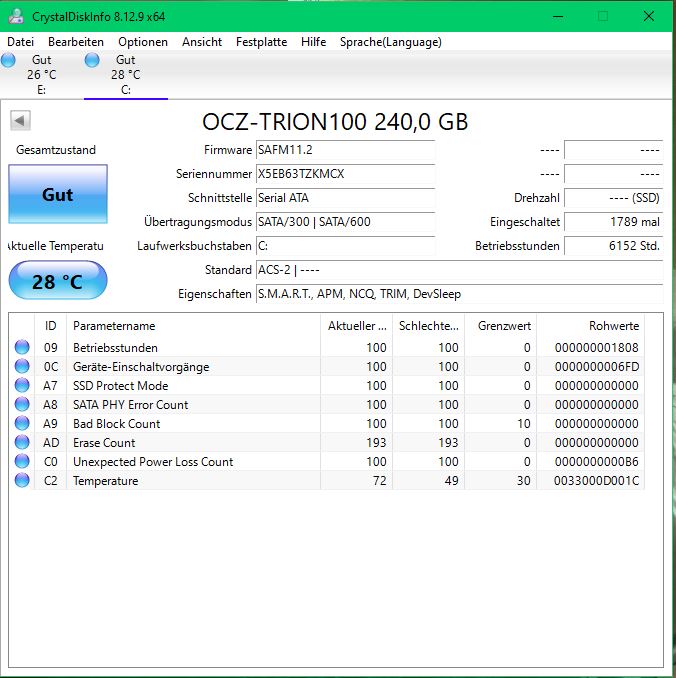This screenshot has width=676, height=678.
Task: Click raw value 0000000000B6
Action: (x=596, y=462)
